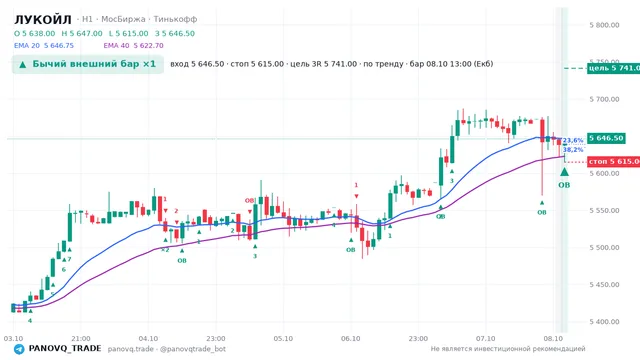This screenshot has width=640, height=360.
Task: Click the 5 600.00 price axis label
Action: [604, 173]
